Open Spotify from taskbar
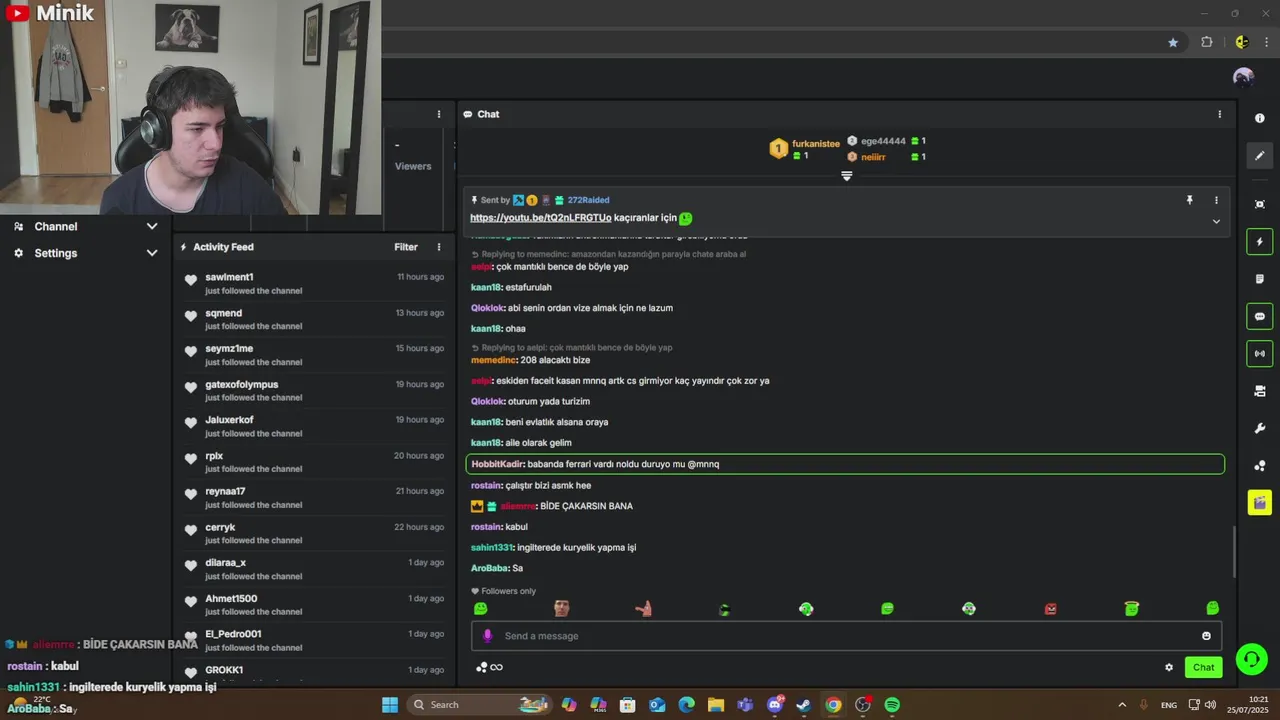The height and width of the screenshot is (720, 1280). [892, 705]
